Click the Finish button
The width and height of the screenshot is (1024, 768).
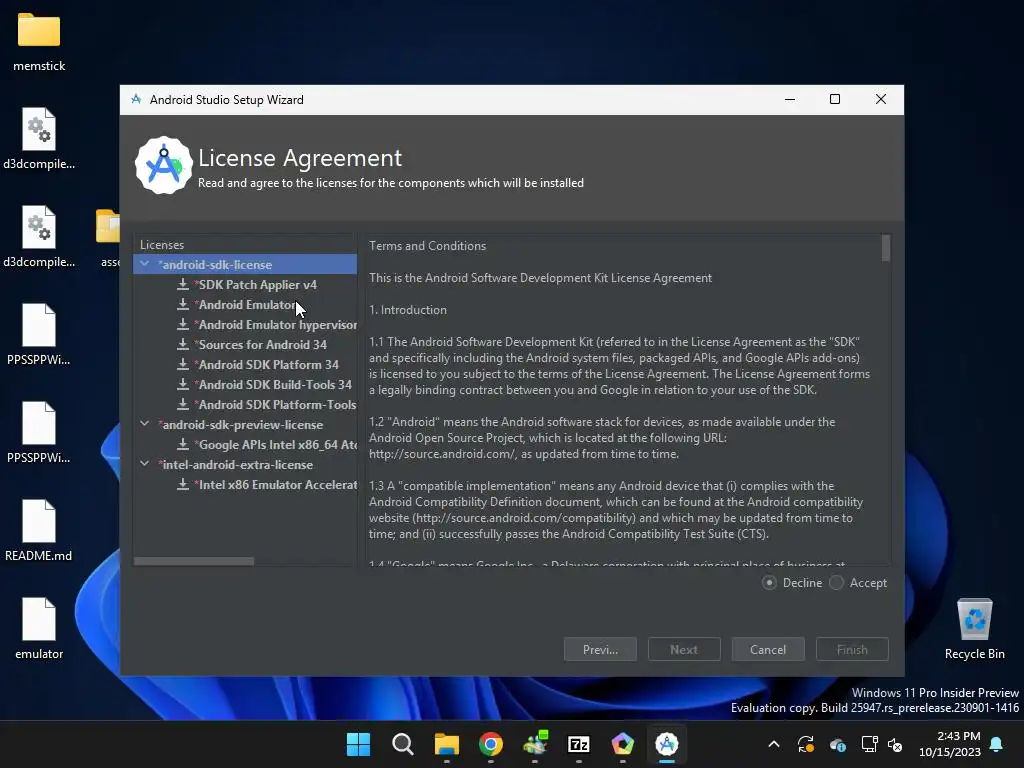[x=852, y=649]
